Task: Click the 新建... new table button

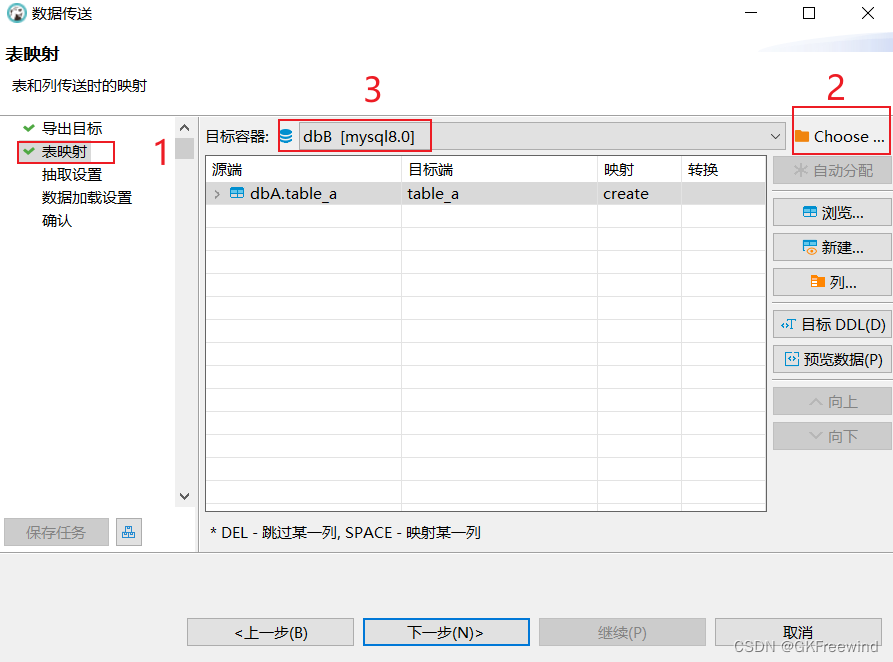Action: click(832, 248)
